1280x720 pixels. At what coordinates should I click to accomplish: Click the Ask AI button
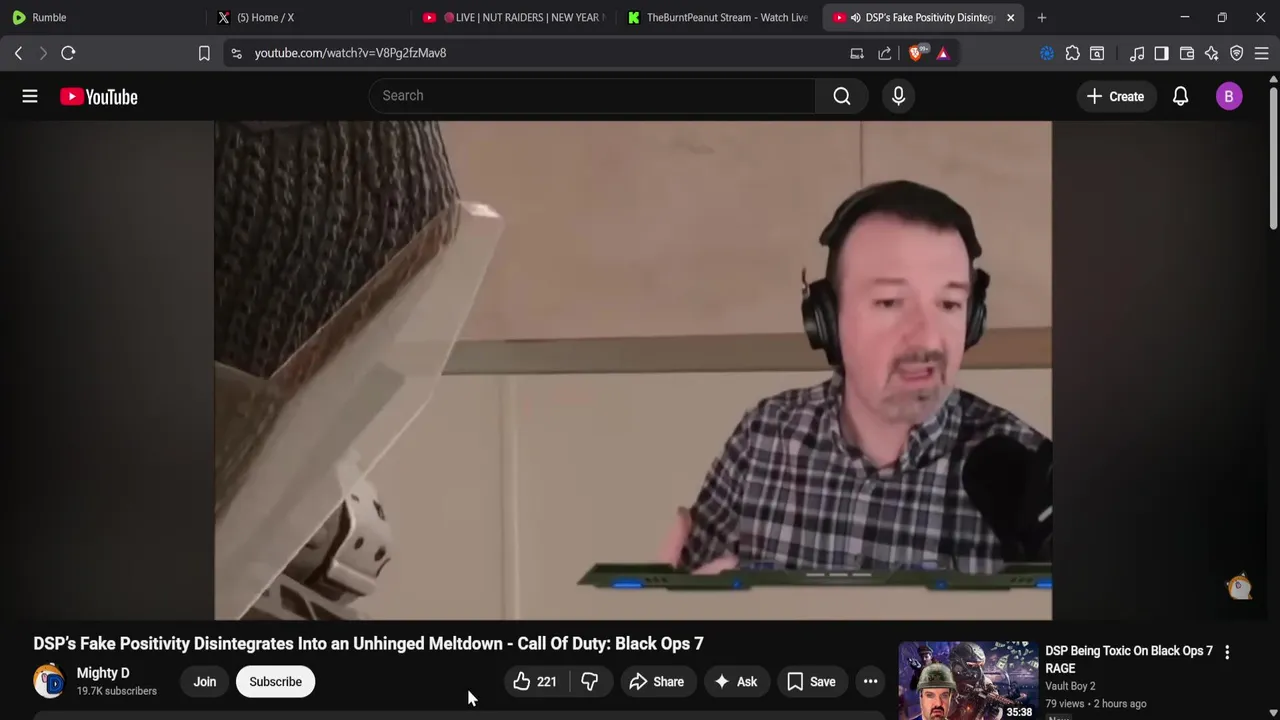click(736, 682)
